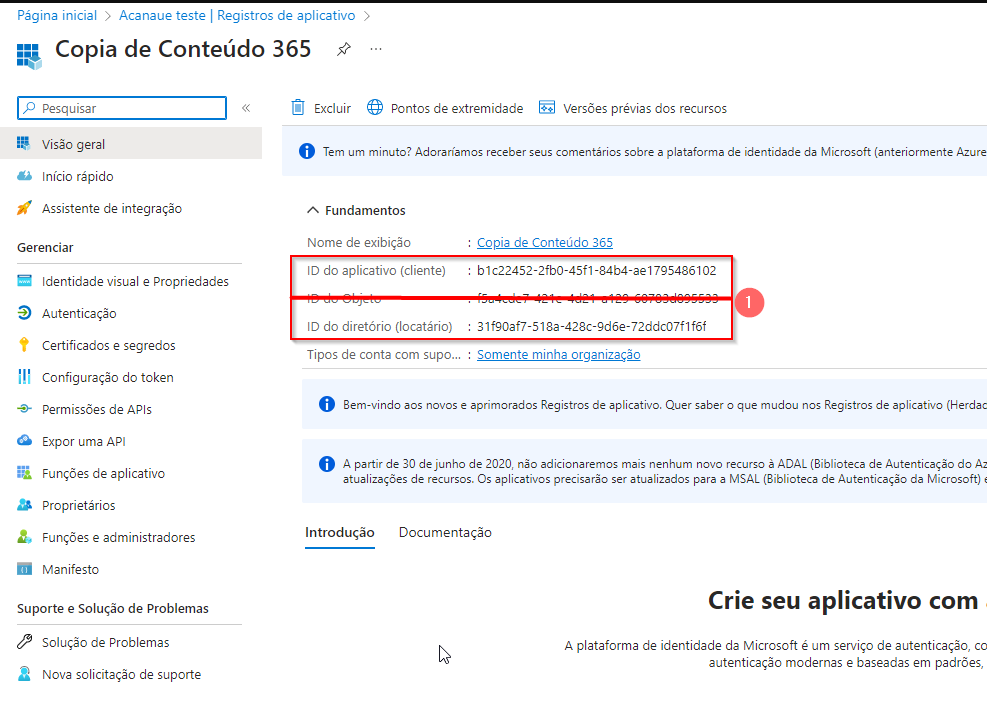Click the Manifesto brackets icon

[25, 569]
